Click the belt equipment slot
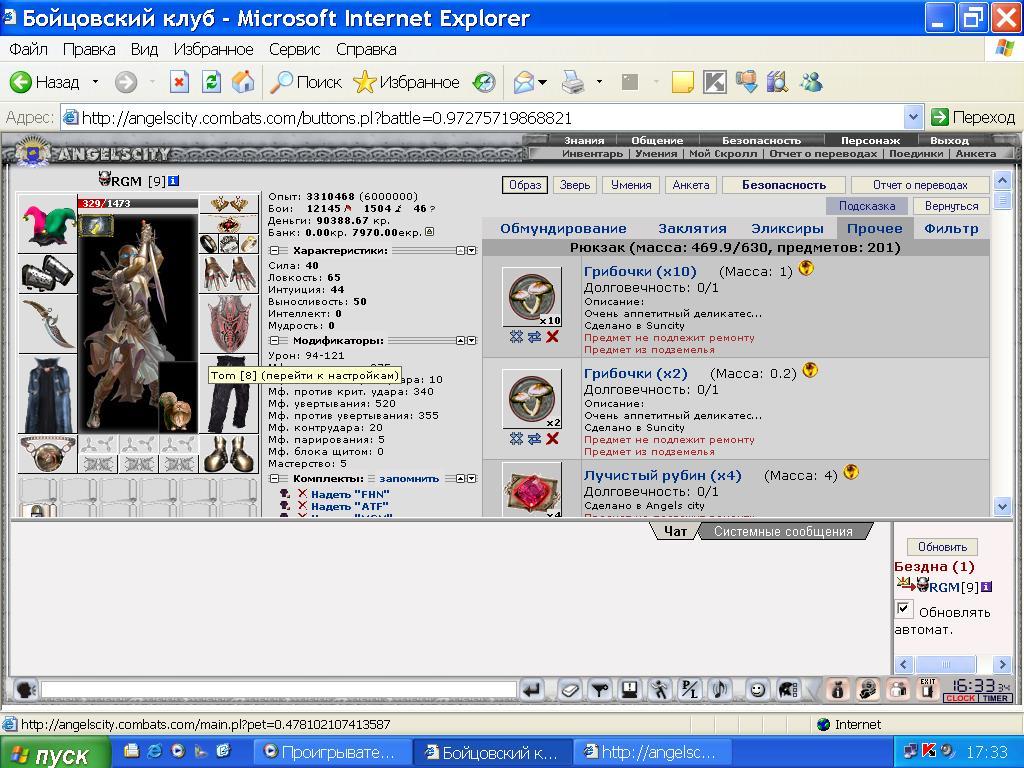The height and width of the screenshot is (768, 1024). click(x=47, y=454)
